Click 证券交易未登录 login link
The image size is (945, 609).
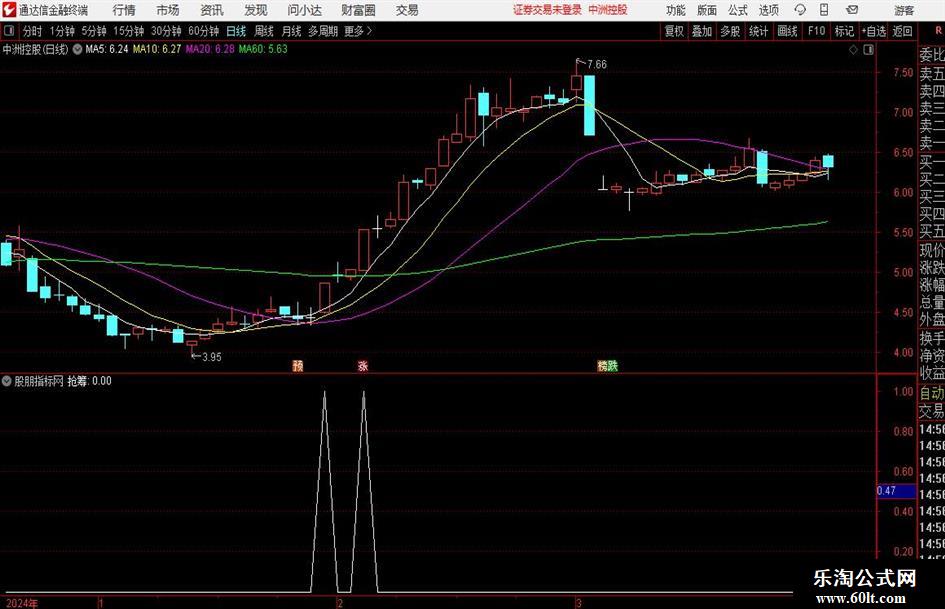(x=547, y=10)
